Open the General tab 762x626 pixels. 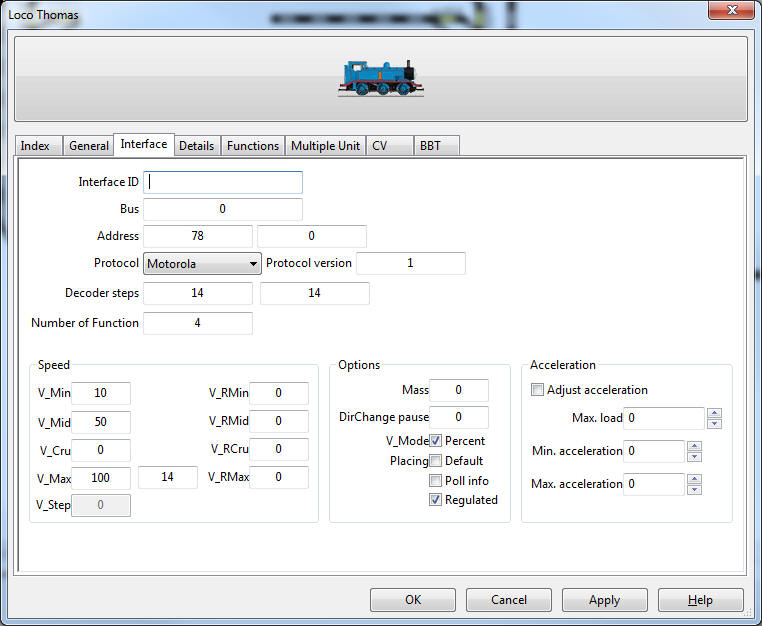pyautogui.click(x=88, y=146)
